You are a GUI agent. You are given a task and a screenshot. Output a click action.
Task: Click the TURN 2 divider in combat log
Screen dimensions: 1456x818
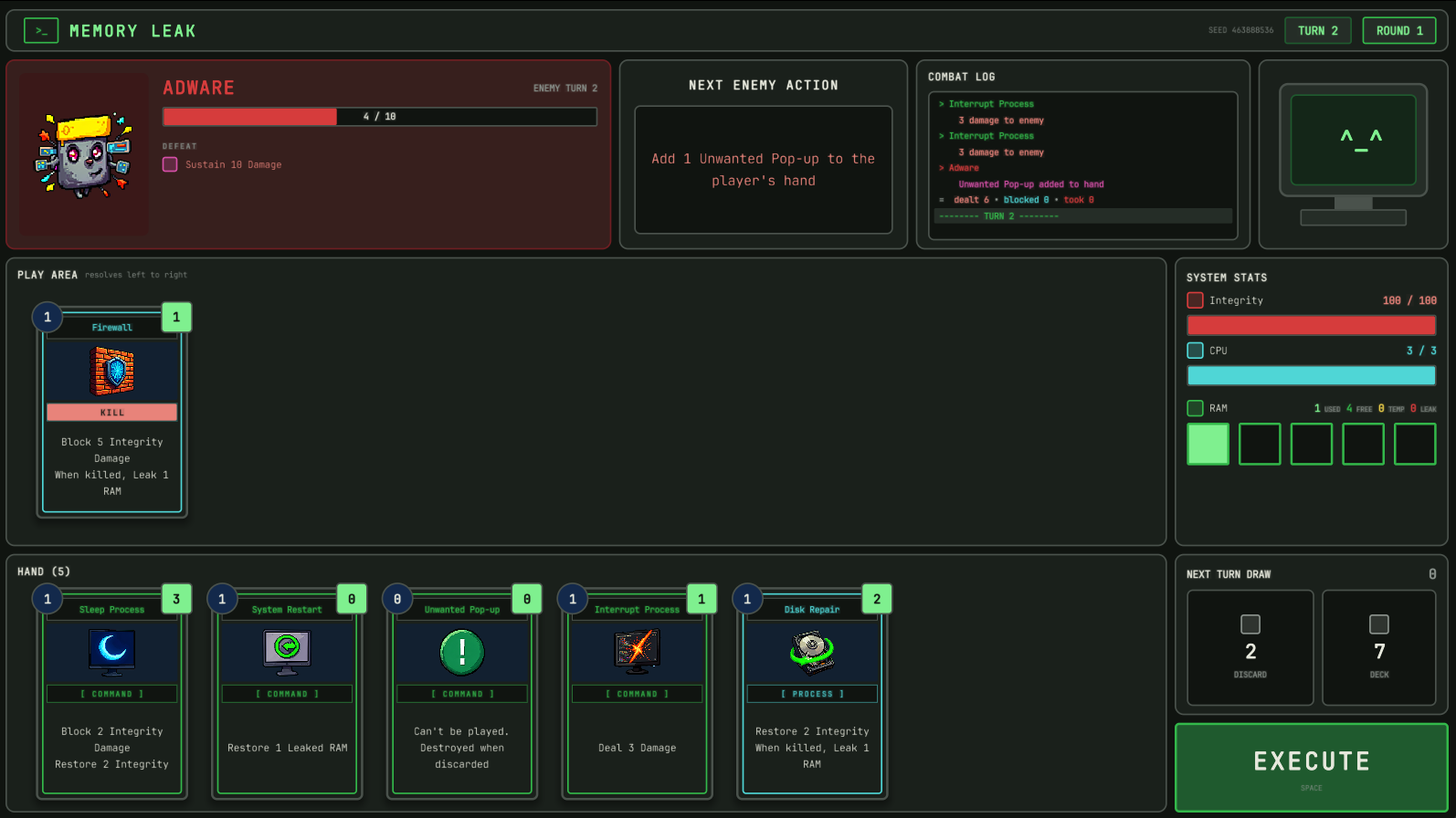pyautogui.click(x=1083, y=216)
